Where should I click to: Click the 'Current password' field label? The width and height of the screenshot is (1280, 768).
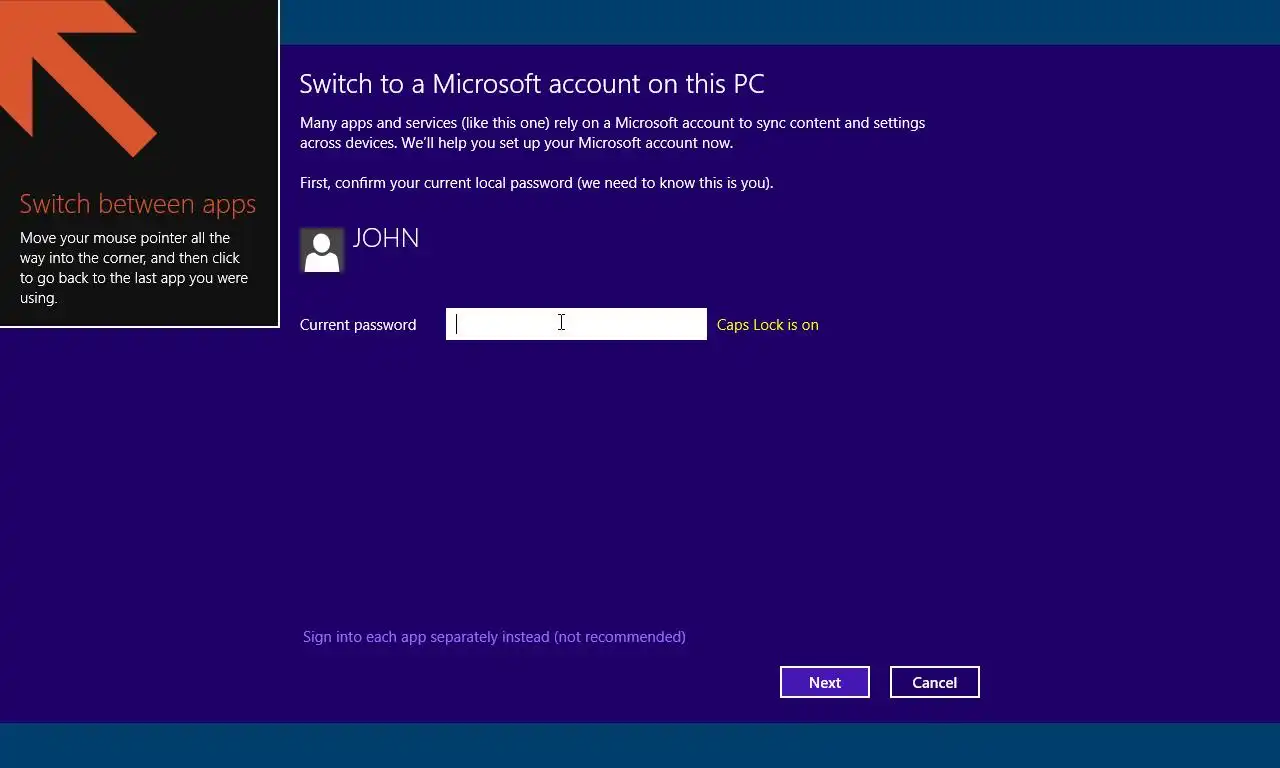(358, 325)
